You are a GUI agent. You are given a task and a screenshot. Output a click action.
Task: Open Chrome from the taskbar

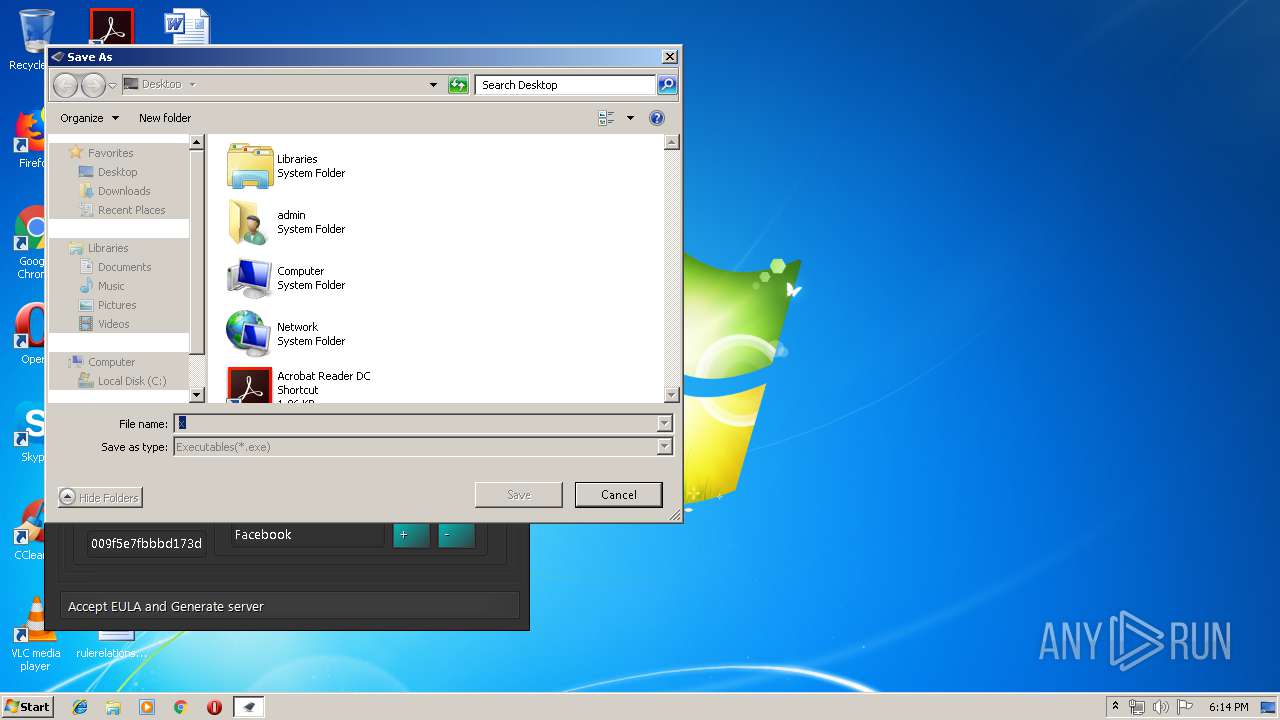[x=180, y=707]
